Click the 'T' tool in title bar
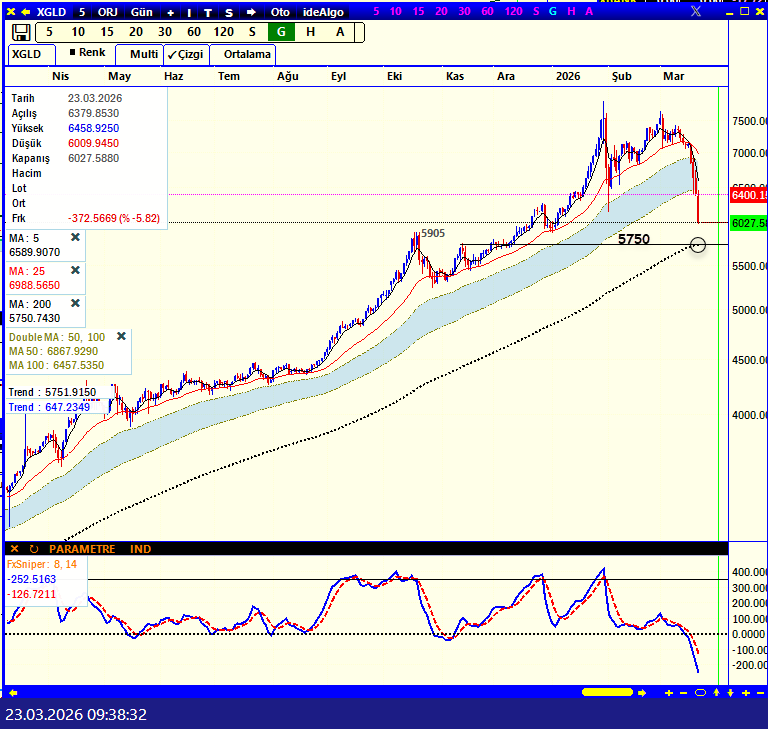 208,12
